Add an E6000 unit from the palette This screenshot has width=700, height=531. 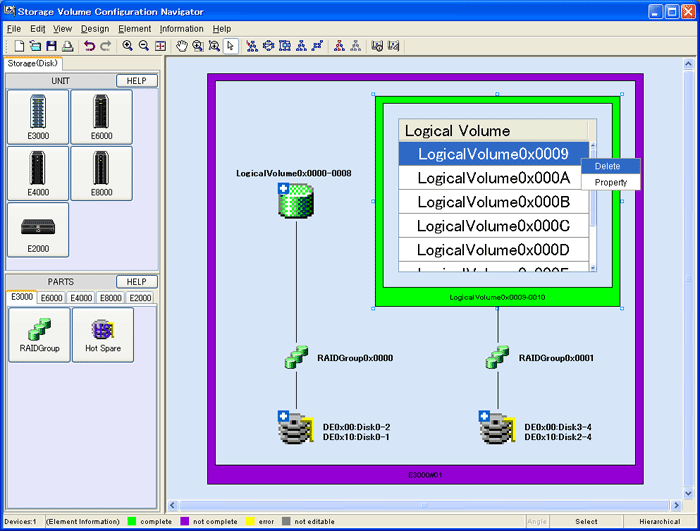101,117
